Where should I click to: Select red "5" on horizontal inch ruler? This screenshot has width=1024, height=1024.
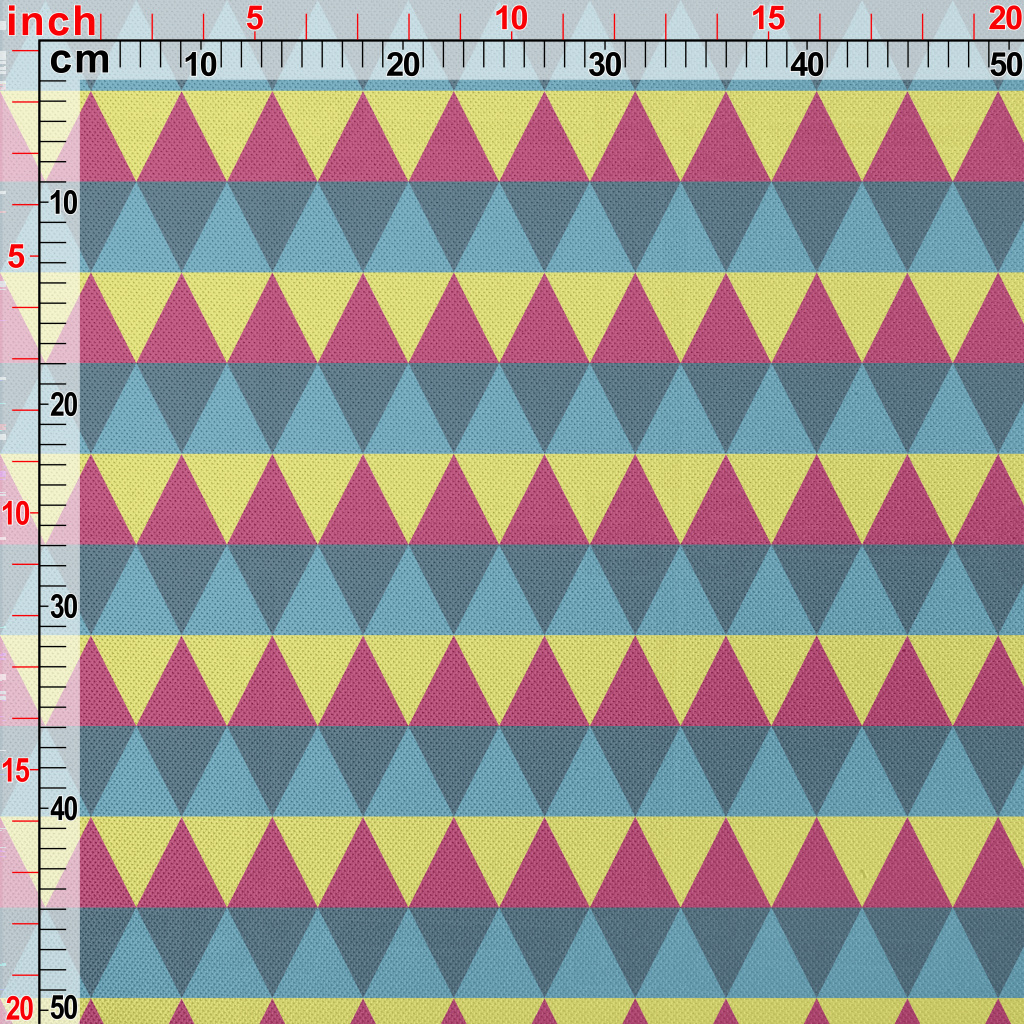(255, 20)
